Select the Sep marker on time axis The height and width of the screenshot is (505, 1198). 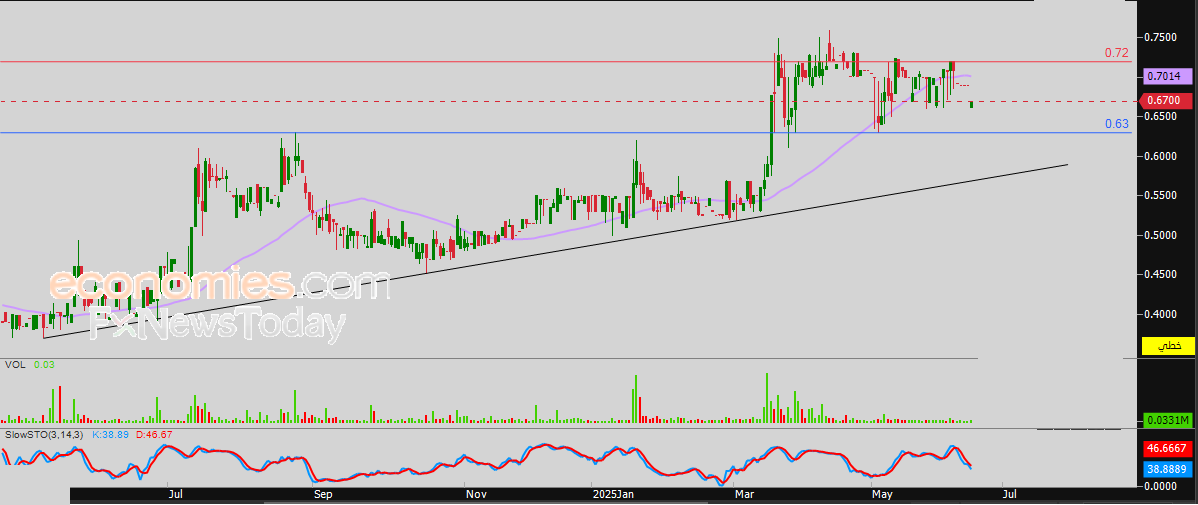click(322, 494)
